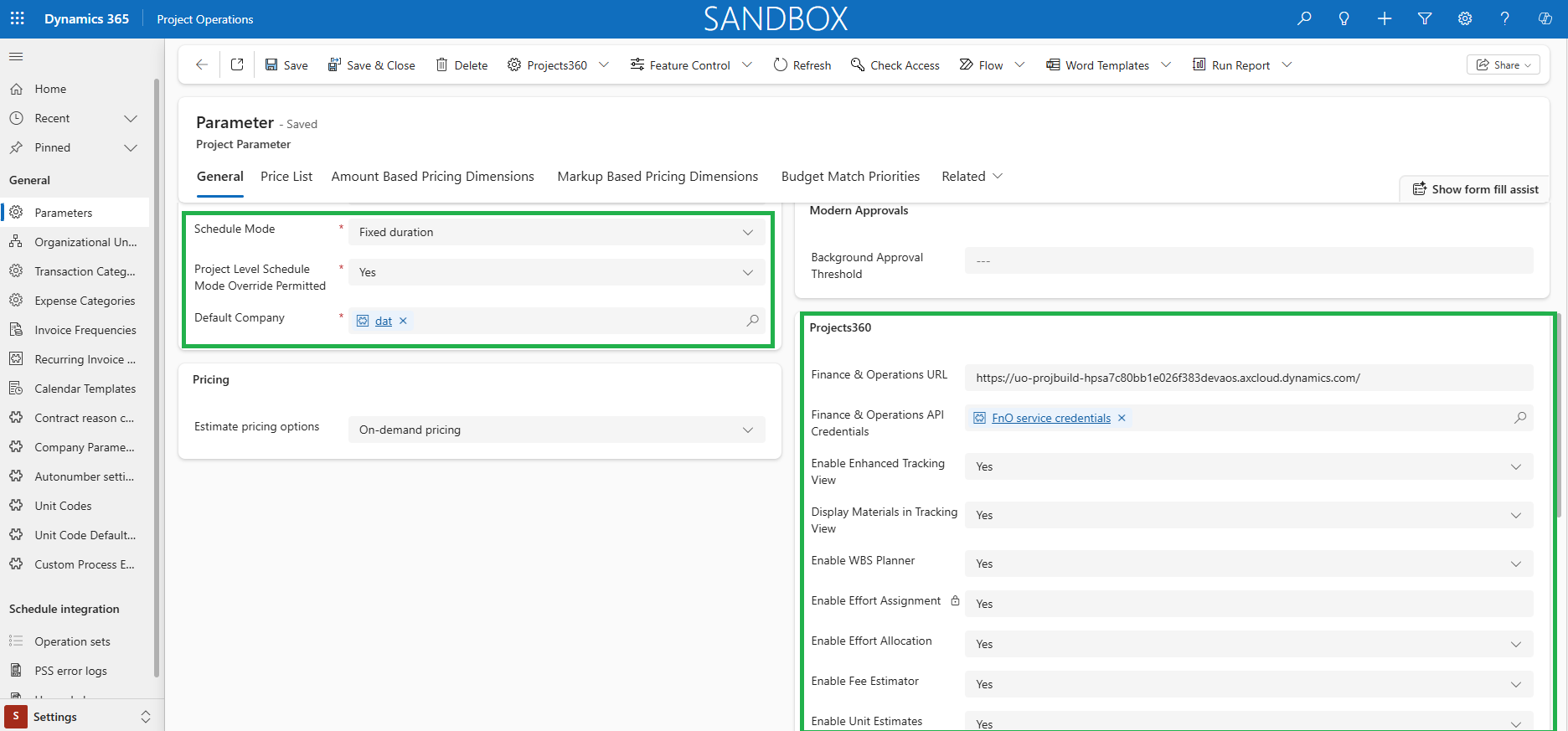Screen dimensions: 1568x731
Task: Click the Save icon in command bar
Action: coord(271,64)
